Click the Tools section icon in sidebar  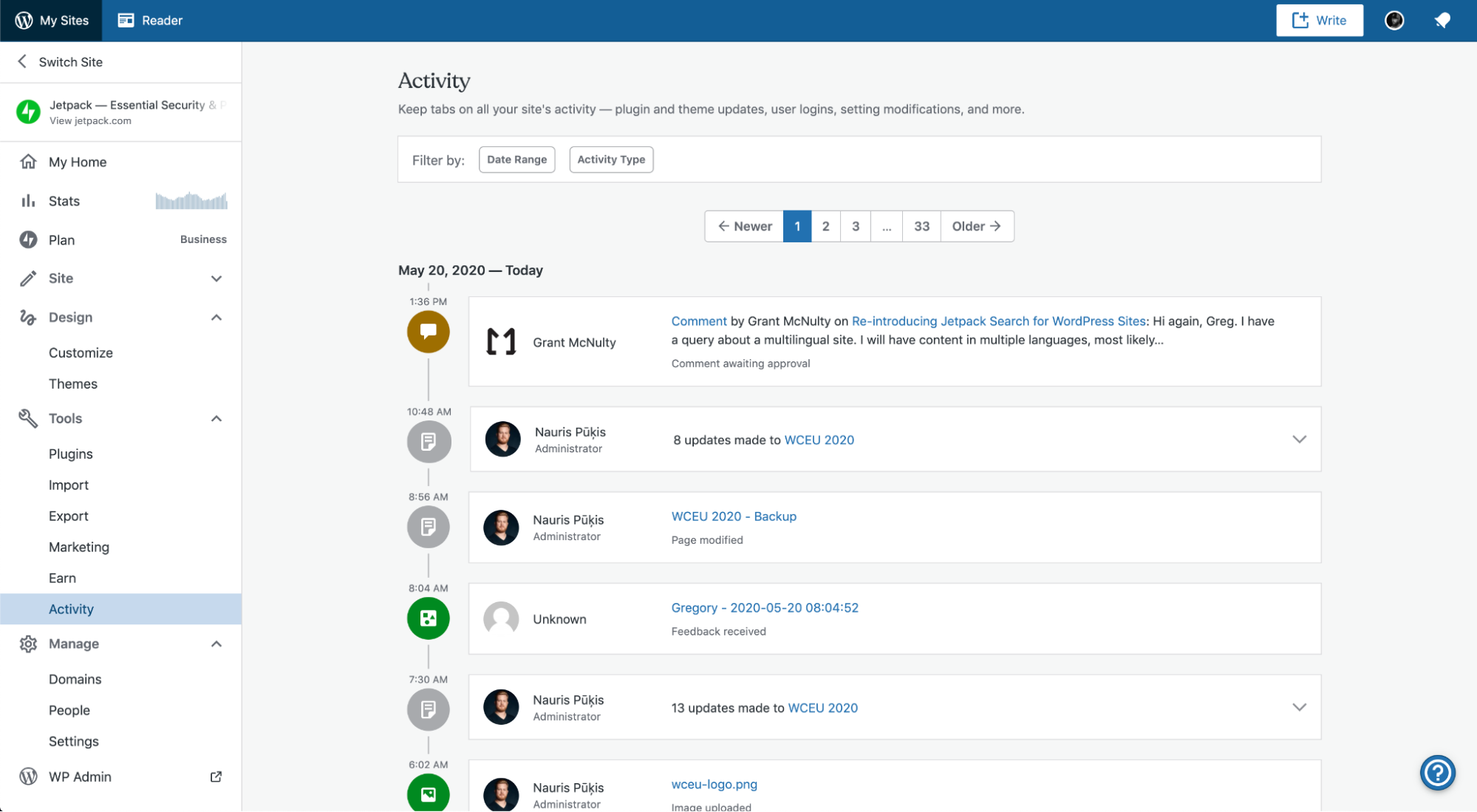(x=27, y=418)
